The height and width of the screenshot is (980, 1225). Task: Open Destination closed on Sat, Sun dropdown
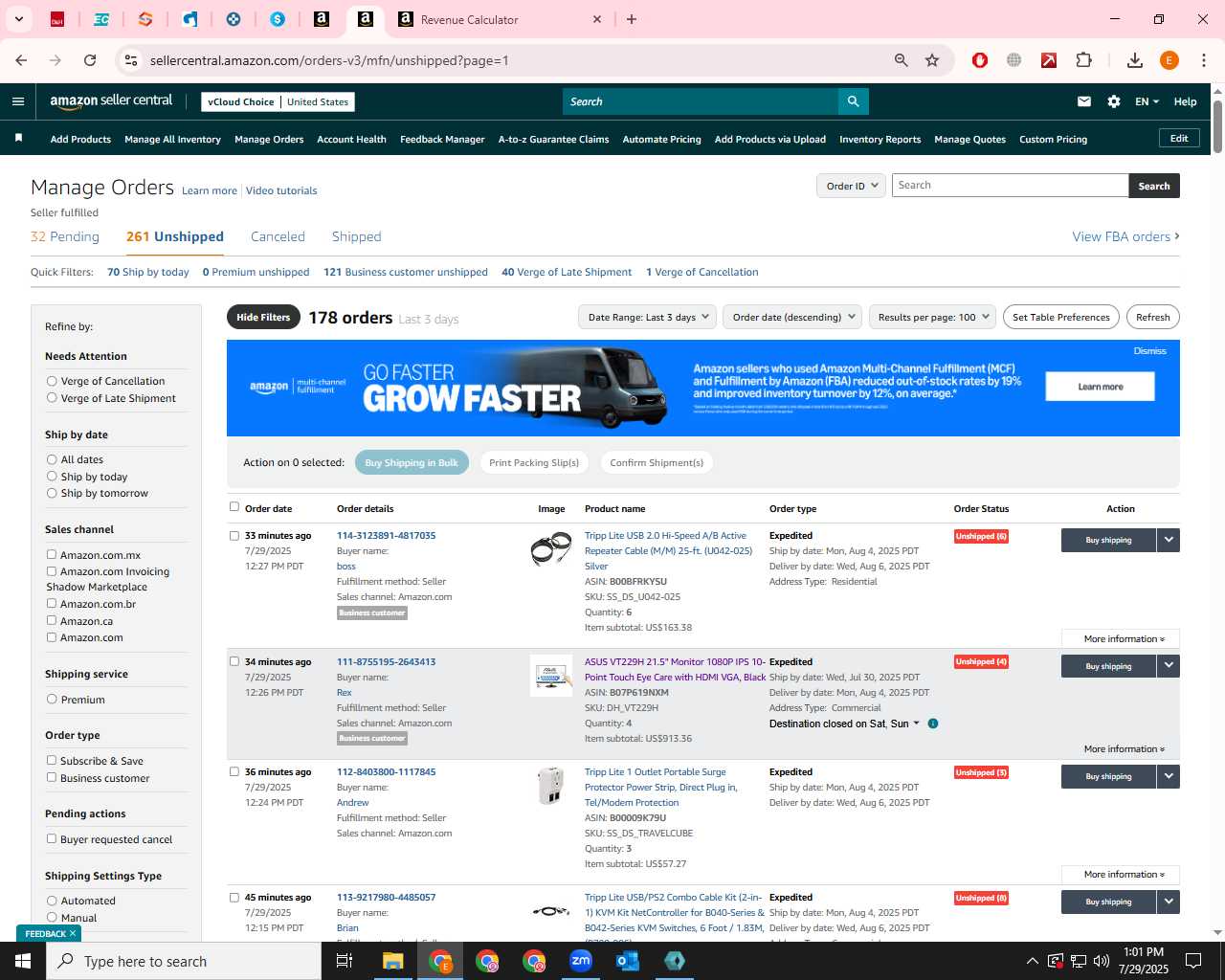pos(844,724)
